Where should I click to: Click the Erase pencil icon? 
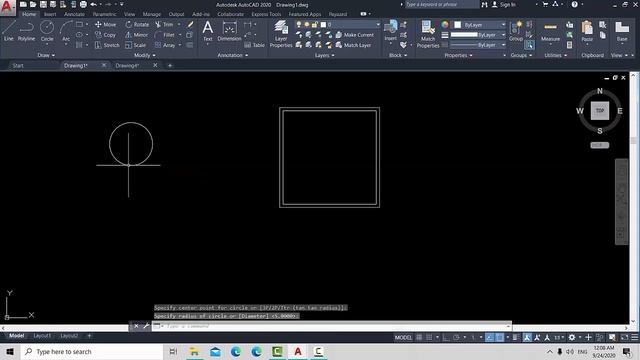(x=190, y=24)
